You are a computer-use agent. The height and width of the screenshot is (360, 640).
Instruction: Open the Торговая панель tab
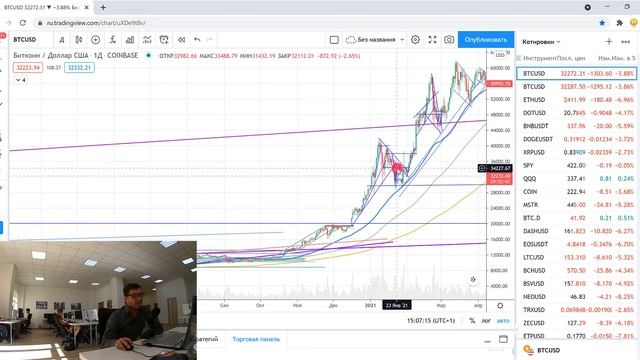tap(256, 339)
